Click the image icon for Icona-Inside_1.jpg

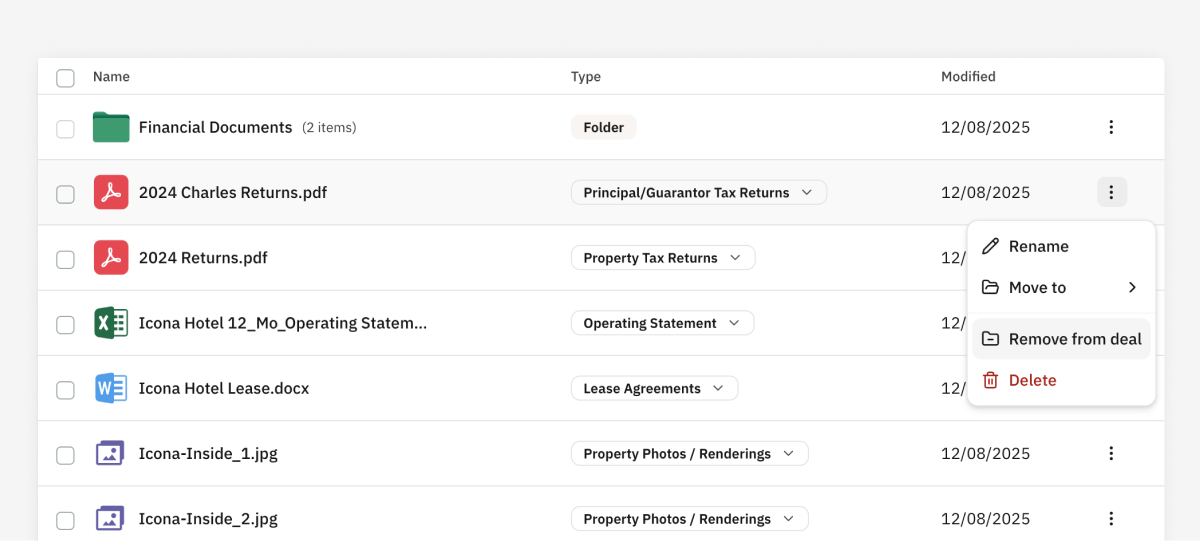tap(111, 453)
